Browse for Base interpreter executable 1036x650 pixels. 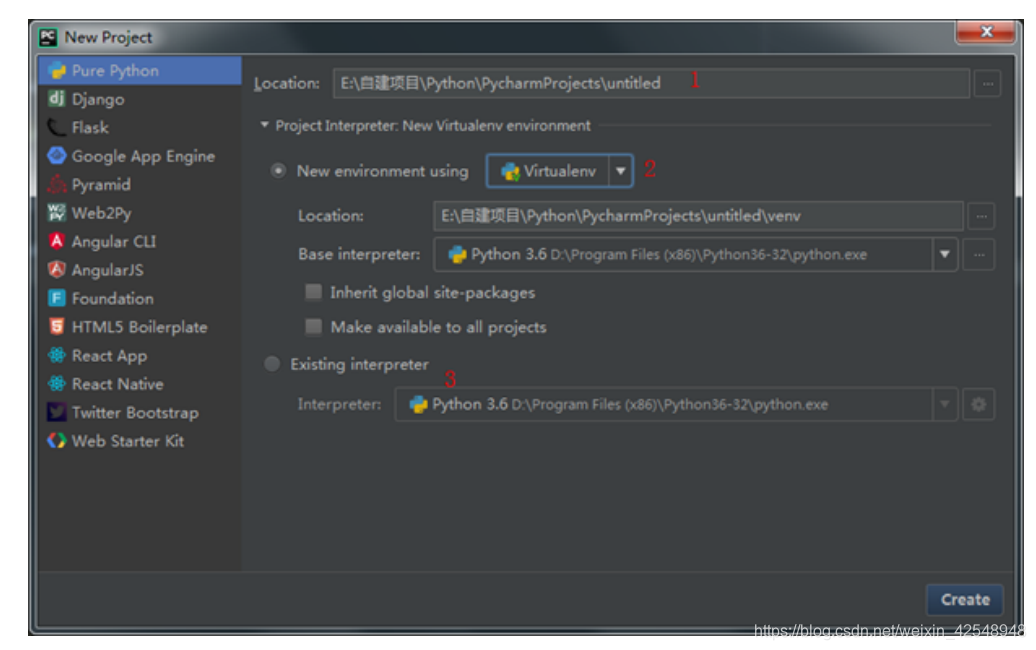coord(979,254)
